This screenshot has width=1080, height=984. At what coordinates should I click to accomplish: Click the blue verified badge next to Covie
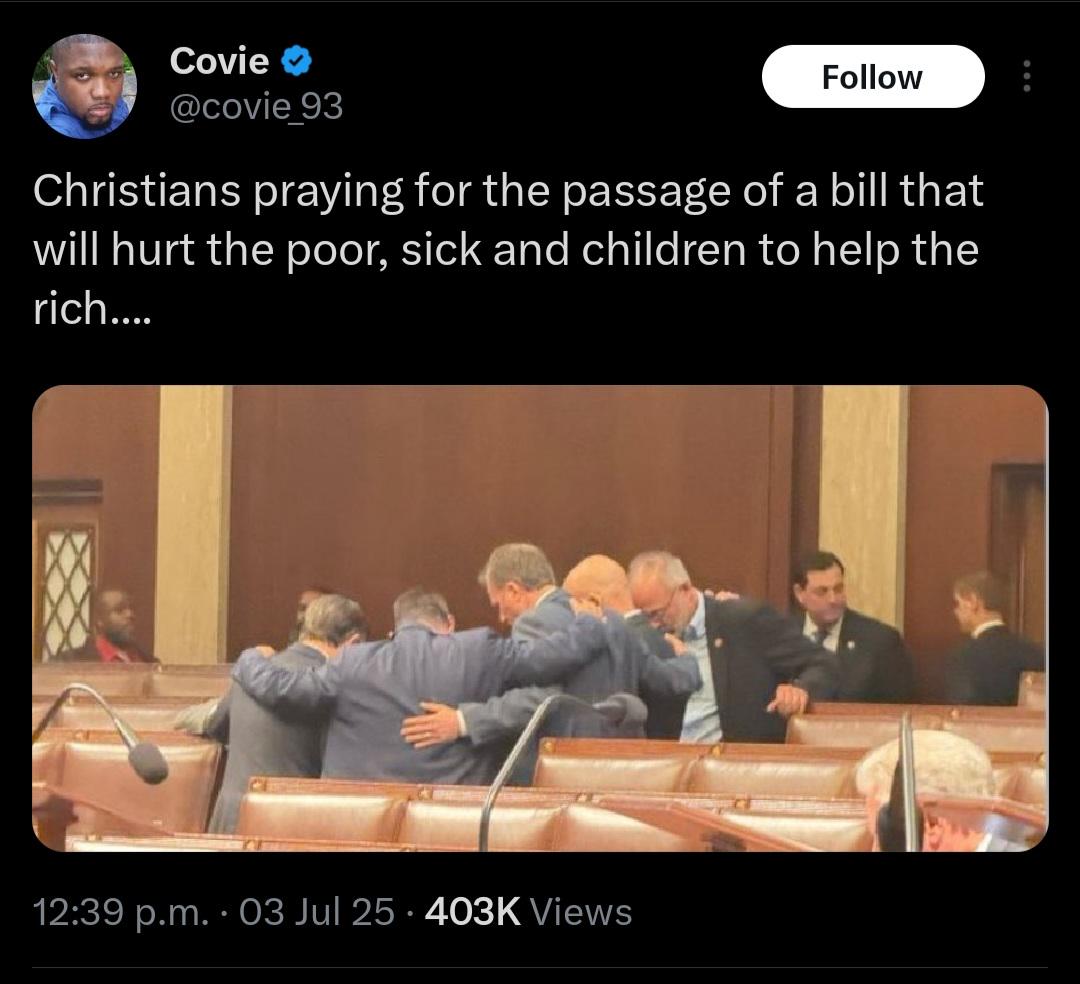point(296,62)
